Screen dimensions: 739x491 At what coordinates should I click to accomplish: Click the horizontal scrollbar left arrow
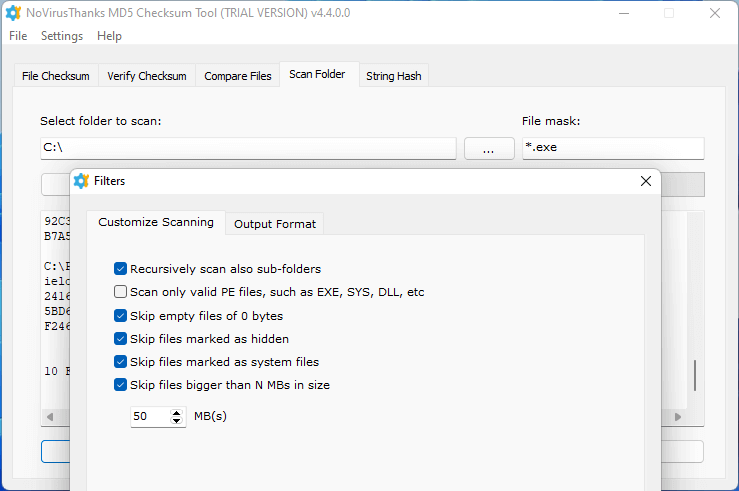(50, 417)
